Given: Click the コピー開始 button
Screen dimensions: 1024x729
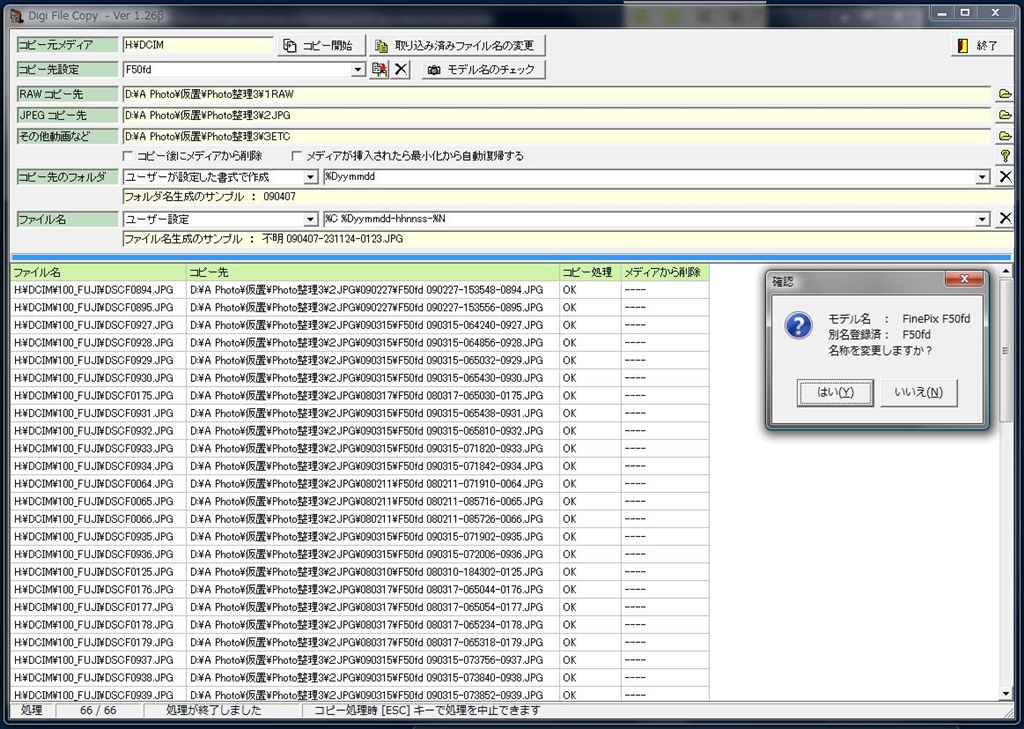Looking at the screenshot, I should (321, 46).
